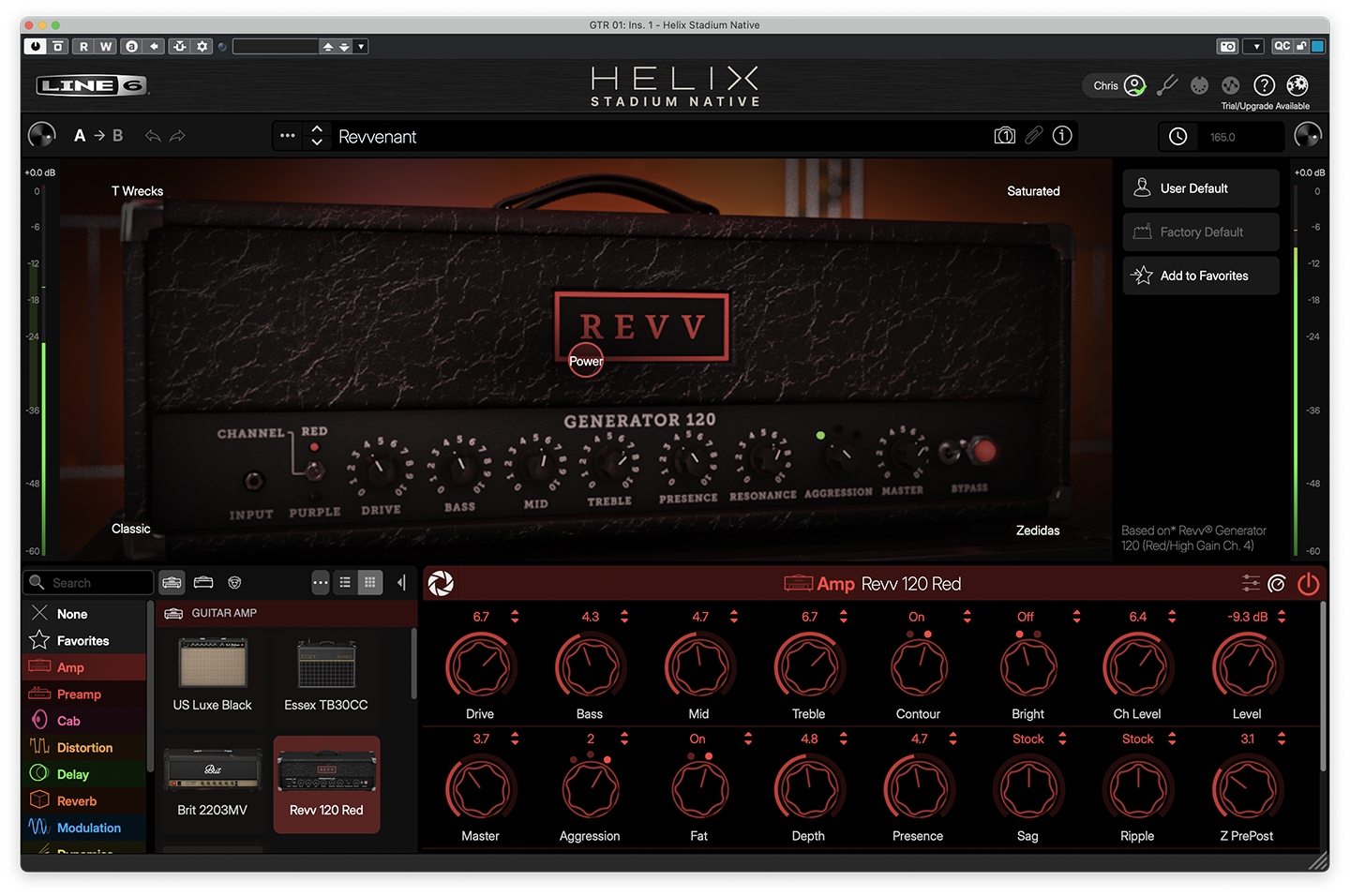This screenshot has width=1350, height=896.
Task: Toggle the Contour On switch knob
Action: pos(919,666)
